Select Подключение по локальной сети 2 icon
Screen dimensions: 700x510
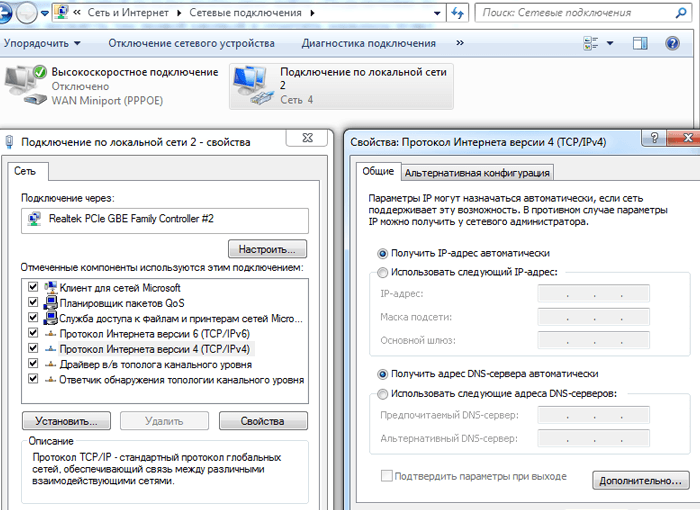click(x=252, y=85)
